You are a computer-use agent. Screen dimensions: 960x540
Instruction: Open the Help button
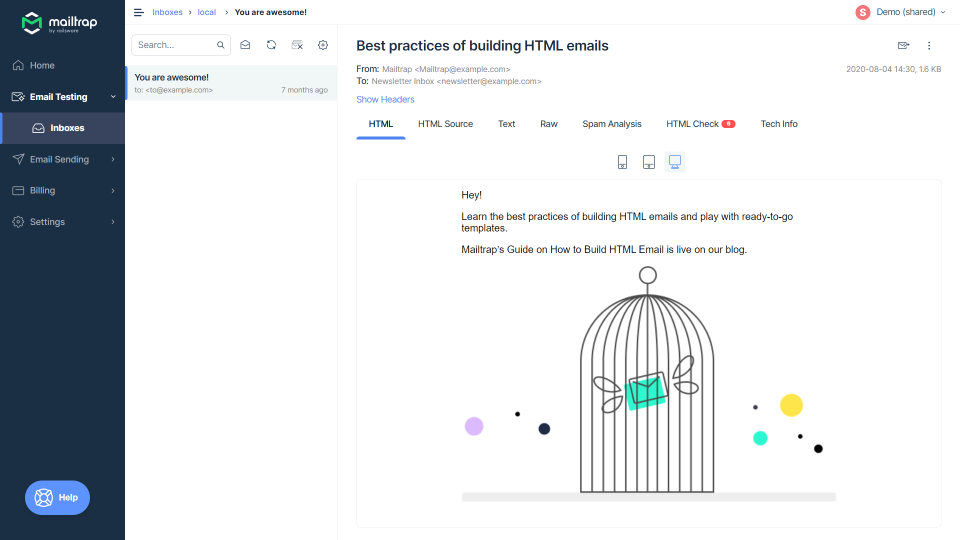pos(58,498)
